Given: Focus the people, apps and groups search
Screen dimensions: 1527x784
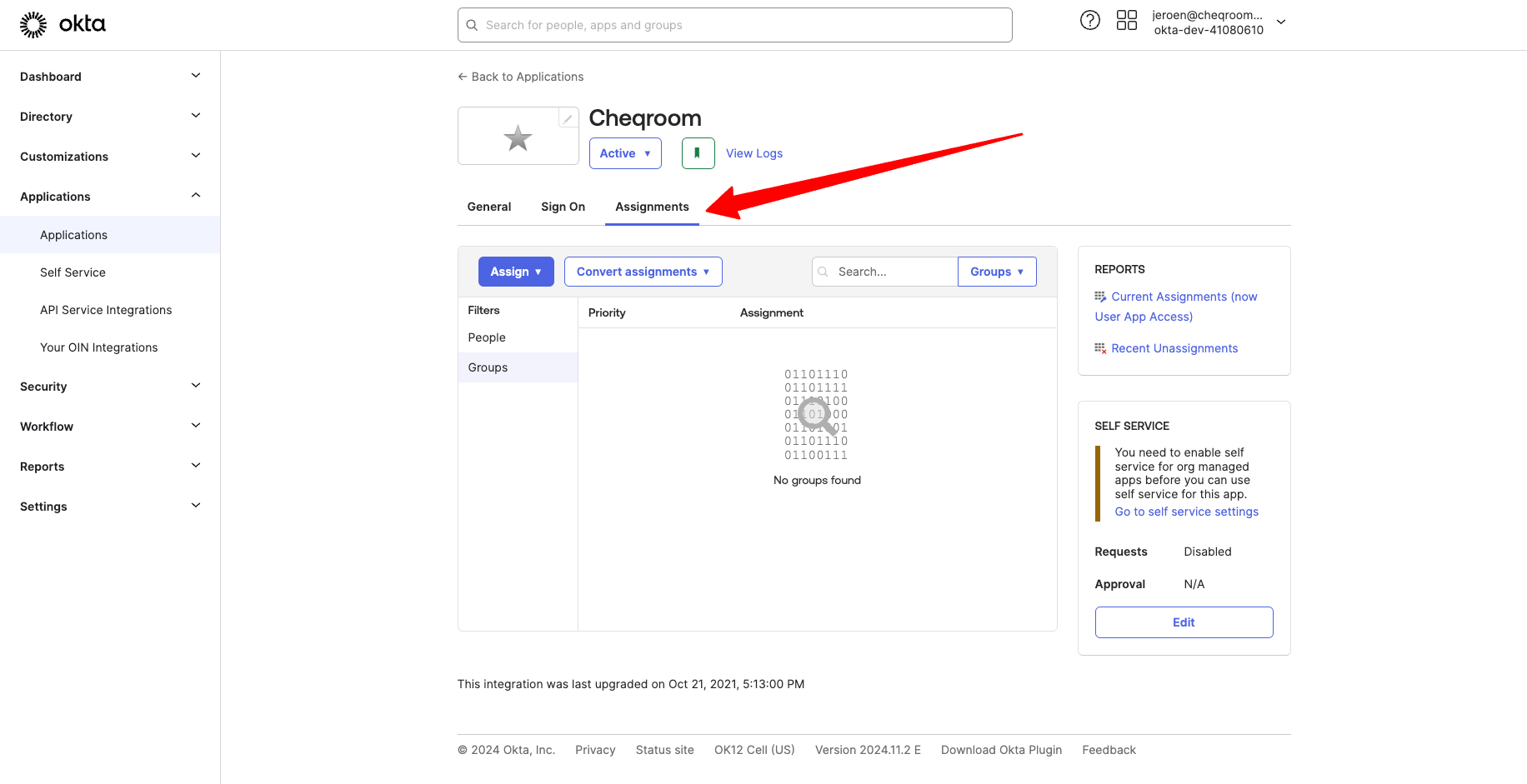Looking at the screenshot, I should 734,25.
